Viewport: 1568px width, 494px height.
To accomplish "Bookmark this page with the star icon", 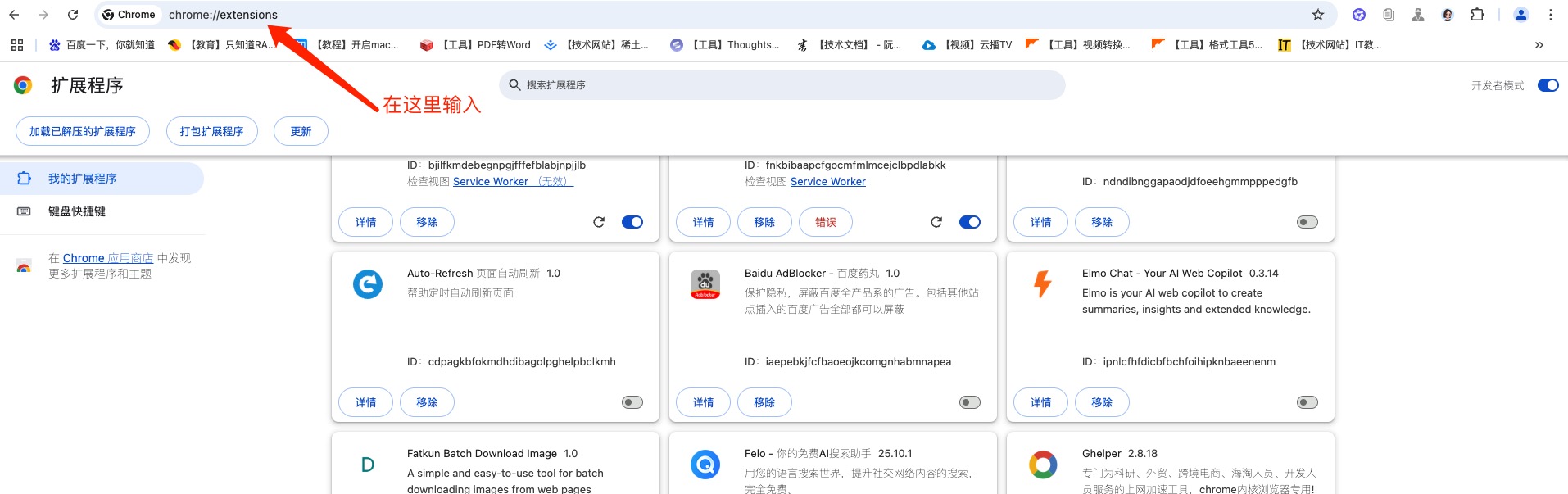I will click(1318, 15).
